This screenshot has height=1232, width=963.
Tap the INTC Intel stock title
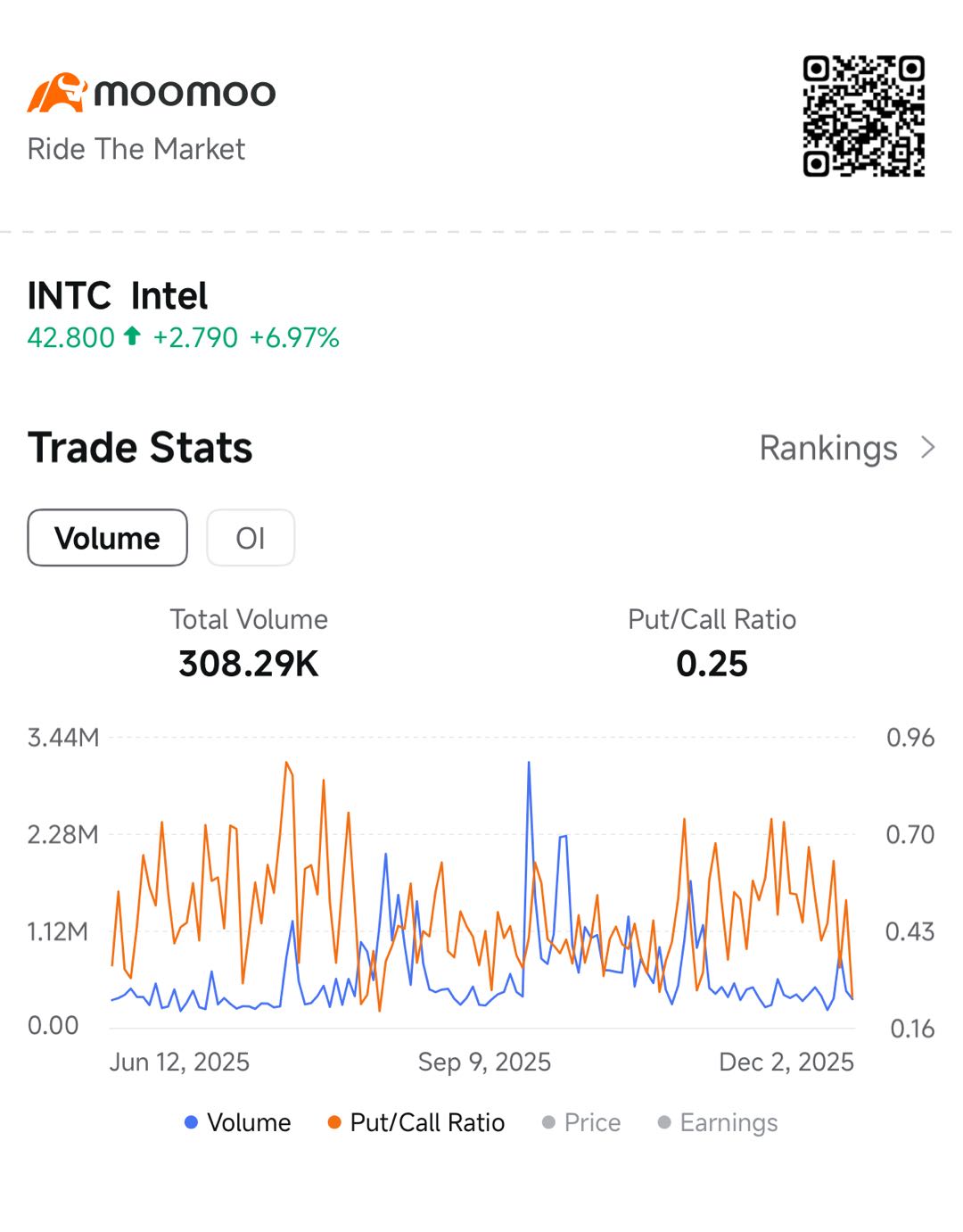[118, 295]
